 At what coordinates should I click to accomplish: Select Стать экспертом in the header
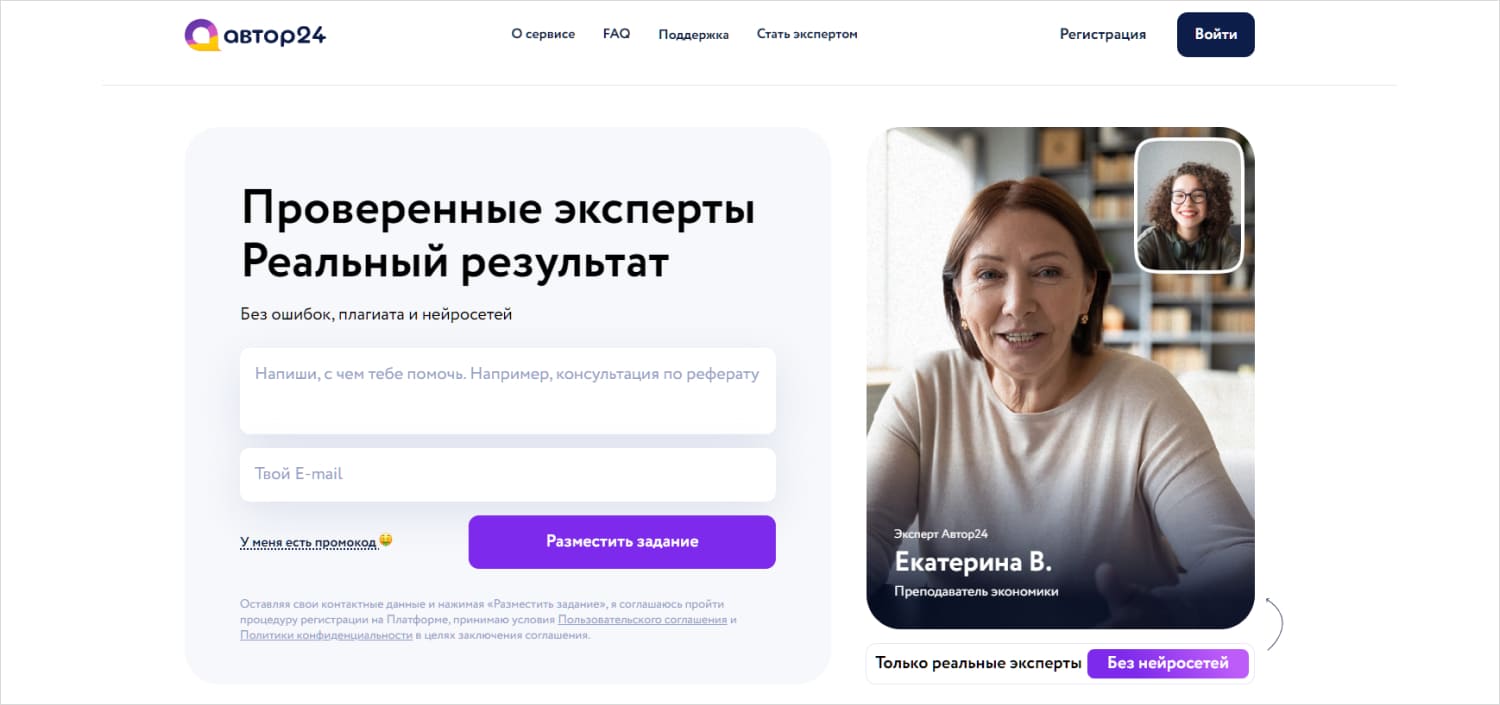point(807,34)
